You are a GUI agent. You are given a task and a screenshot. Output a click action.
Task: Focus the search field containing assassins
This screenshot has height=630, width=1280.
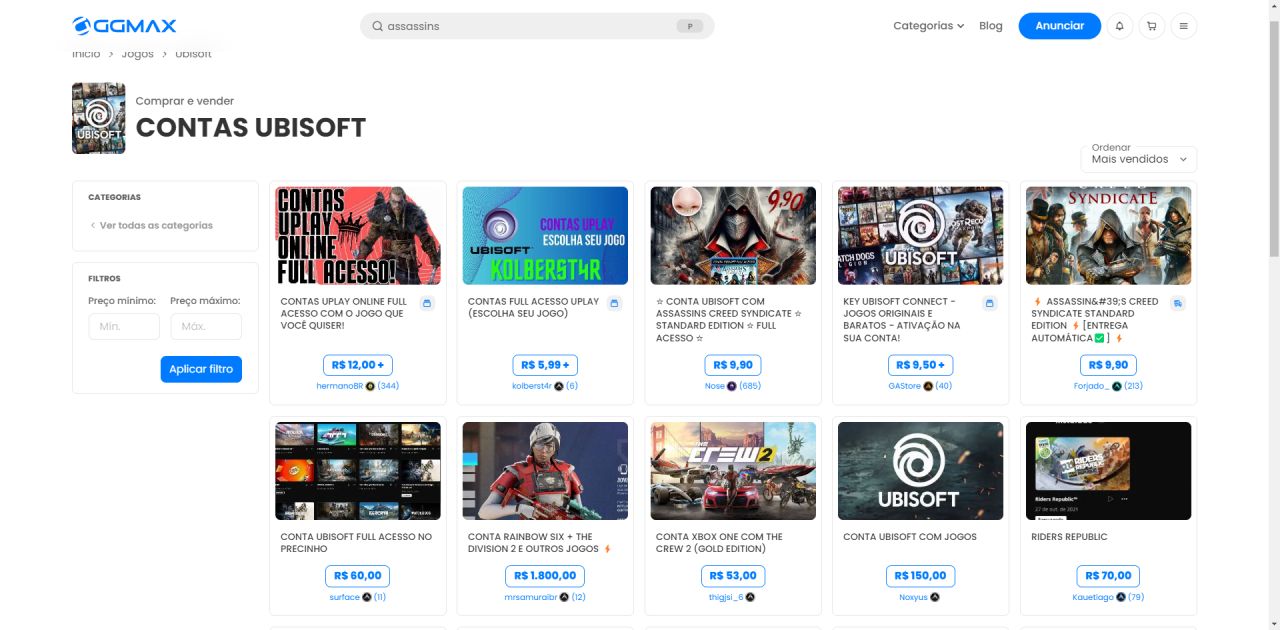537,26
